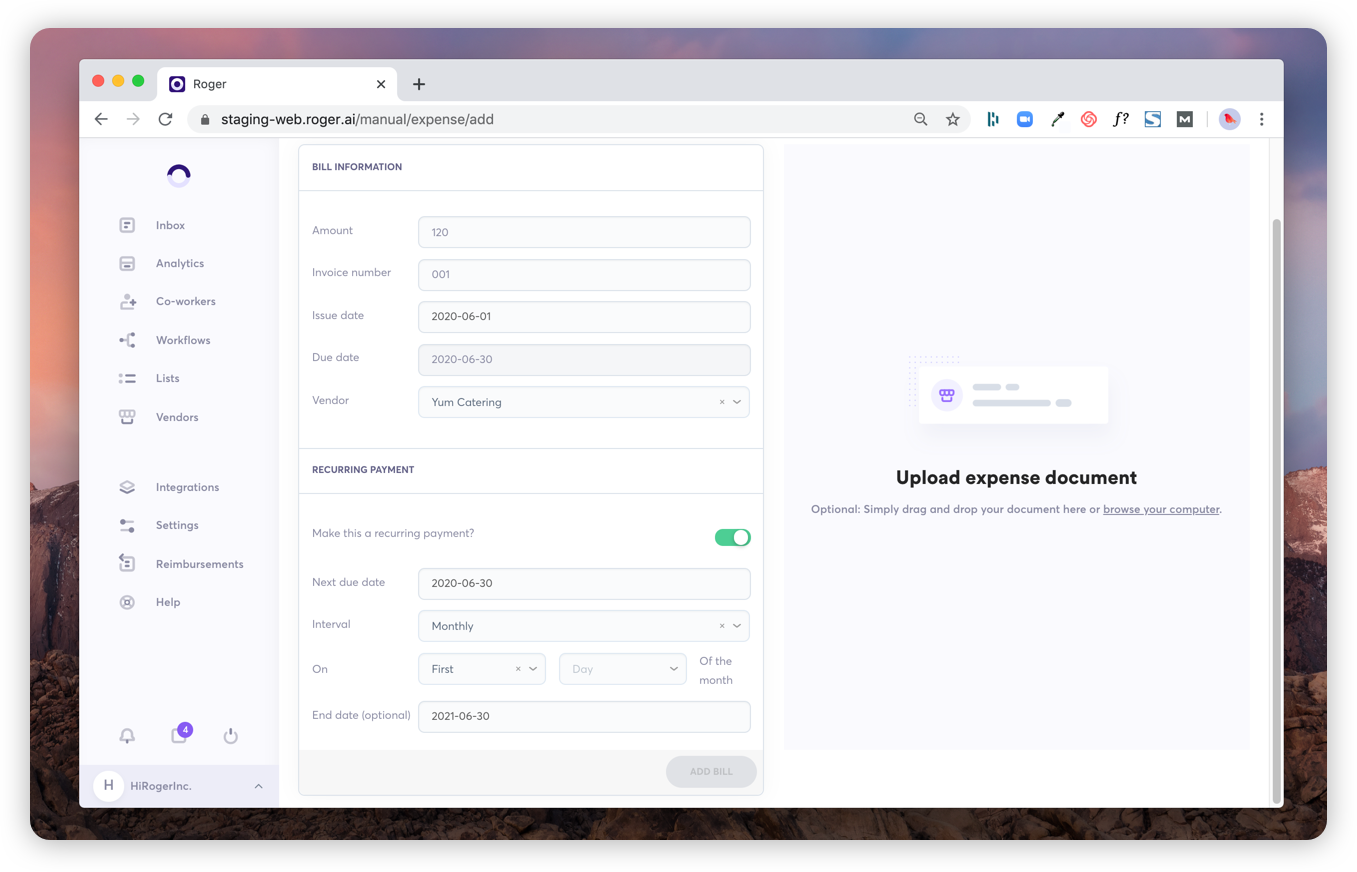Open Chrome profile avatar

coord(1230,119)
